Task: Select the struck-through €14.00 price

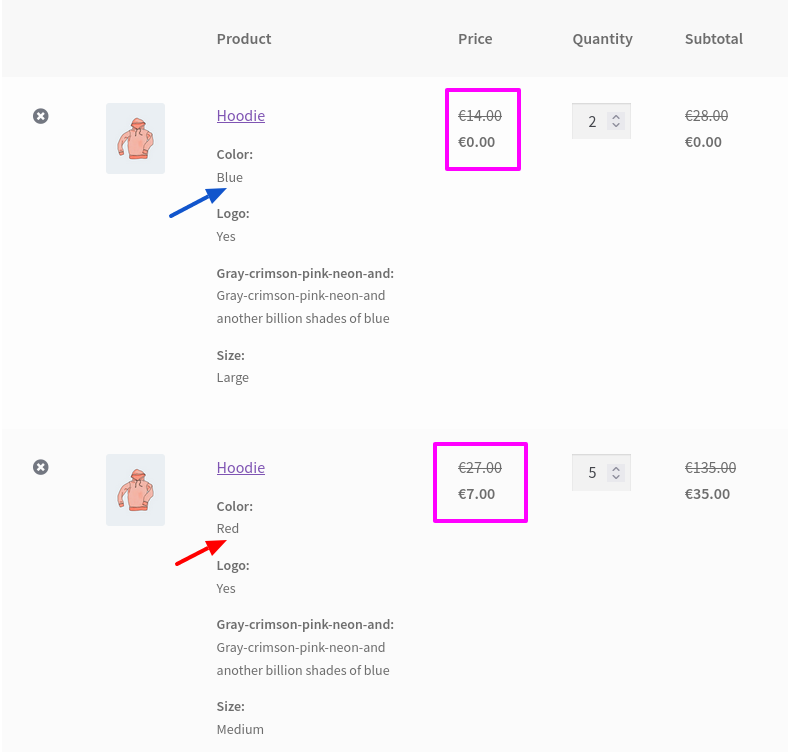Action: point(480,116)
